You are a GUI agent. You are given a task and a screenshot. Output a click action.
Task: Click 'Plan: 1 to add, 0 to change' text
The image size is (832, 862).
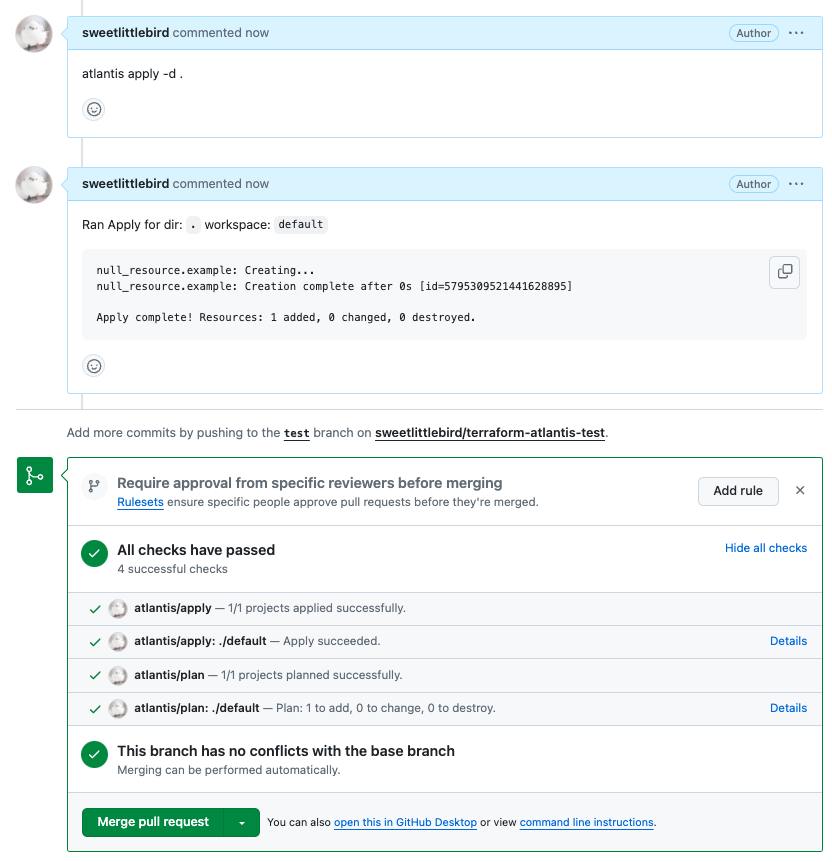tap(385, 708)
